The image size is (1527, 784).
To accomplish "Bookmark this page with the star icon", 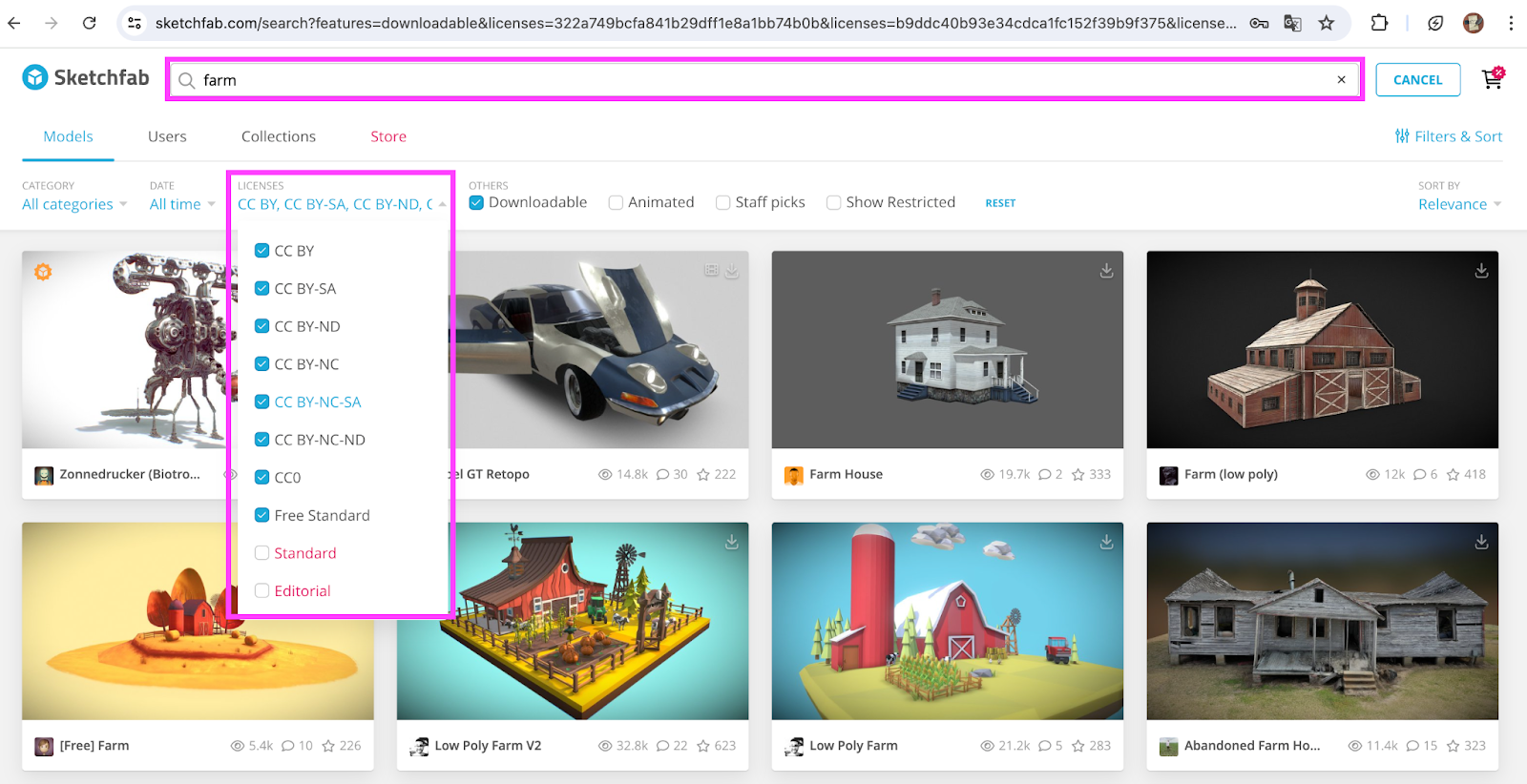I will click(1326, 23).
